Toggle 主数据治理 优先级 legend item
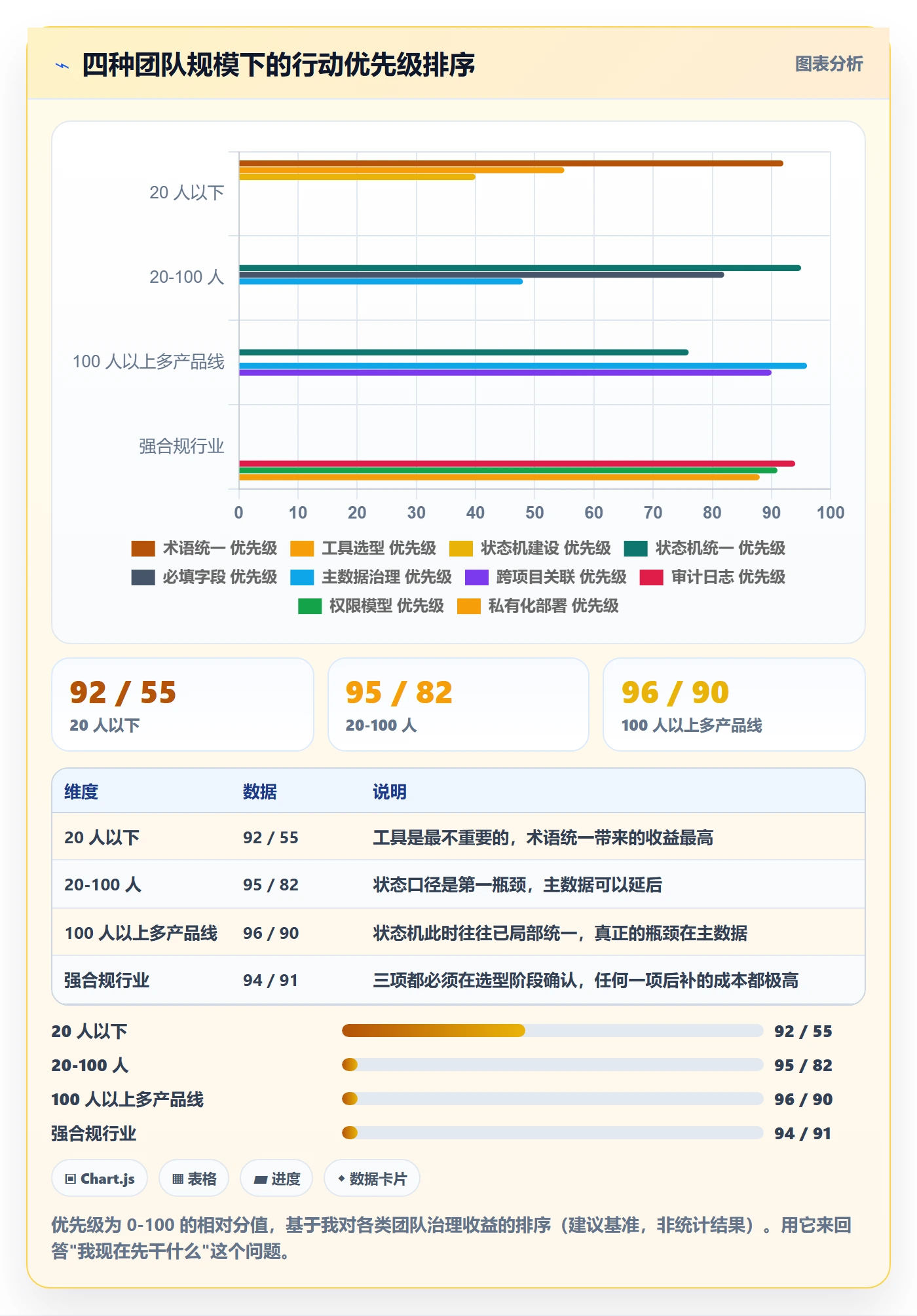This screenshot has width=917, height=1316. coord(371,577)
